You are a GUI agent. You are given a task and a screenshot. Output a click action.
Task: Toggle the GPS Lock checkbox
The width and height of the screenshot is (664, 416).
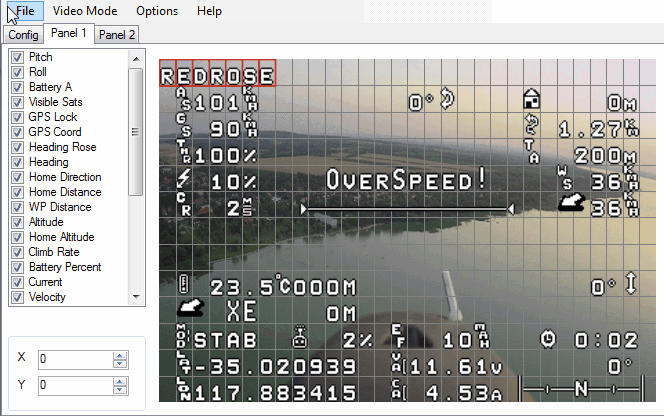tap(17, 117)
